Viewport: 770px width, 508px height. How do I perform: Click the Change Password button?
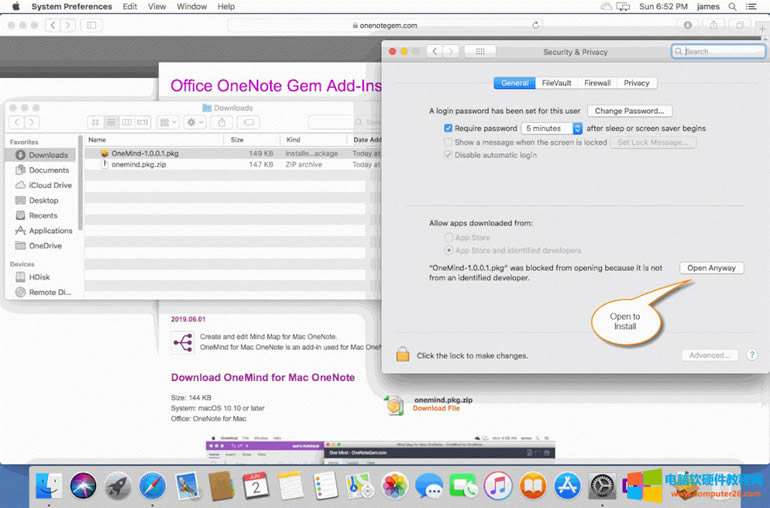click(x=629, y=111)
